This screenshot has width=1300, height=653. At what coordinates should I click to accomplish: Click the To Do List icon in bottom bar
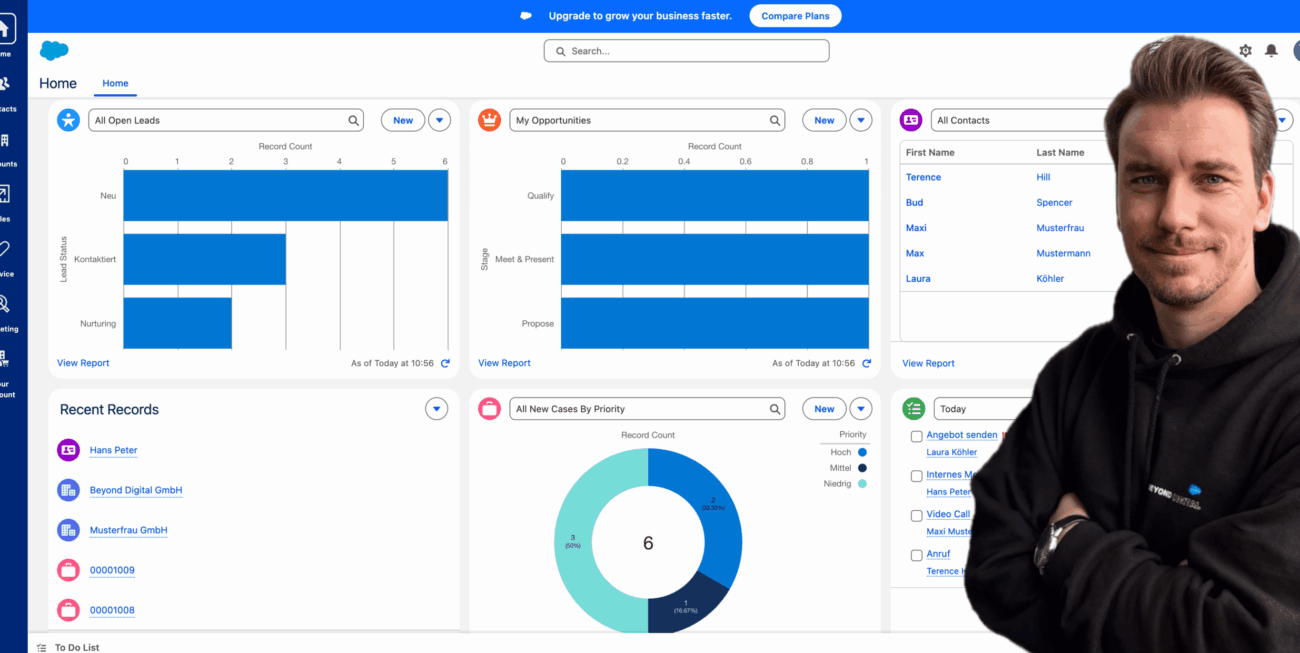[41, 647]
